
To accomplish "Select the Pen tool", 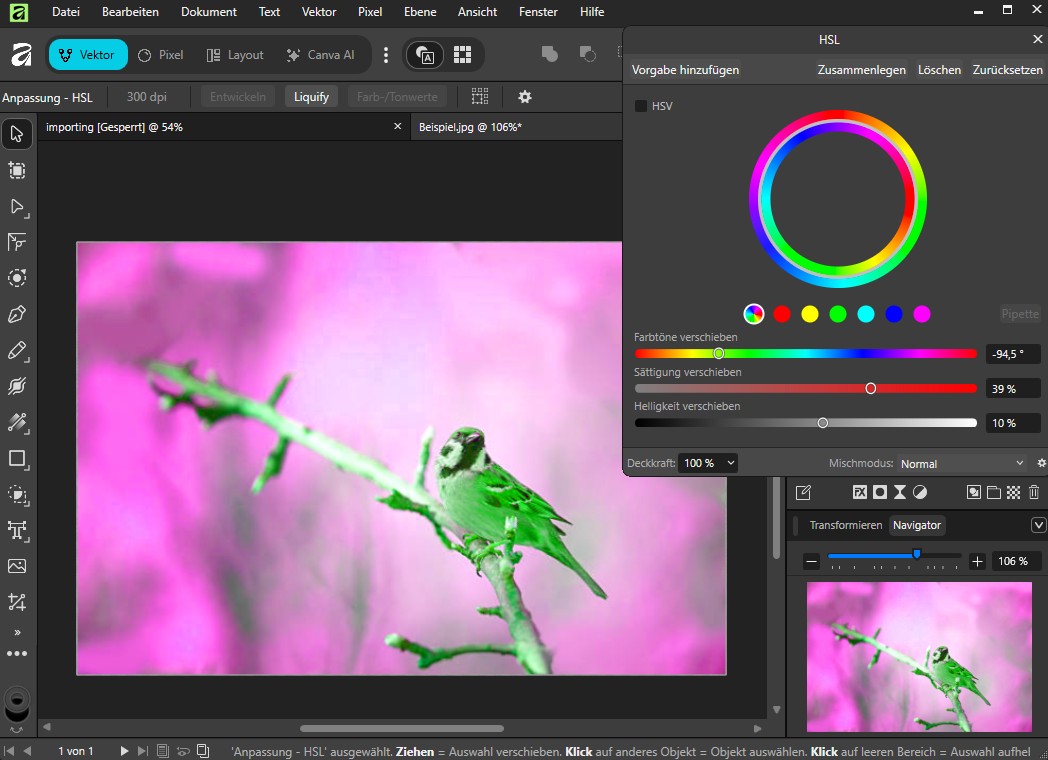I will coord(17,314).
